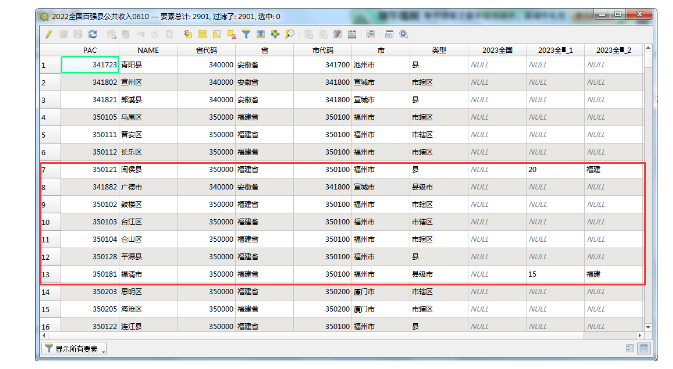This screenshot has width=673, height=369.
Task: Click the cell showing value 20
Action: [555, 169]
